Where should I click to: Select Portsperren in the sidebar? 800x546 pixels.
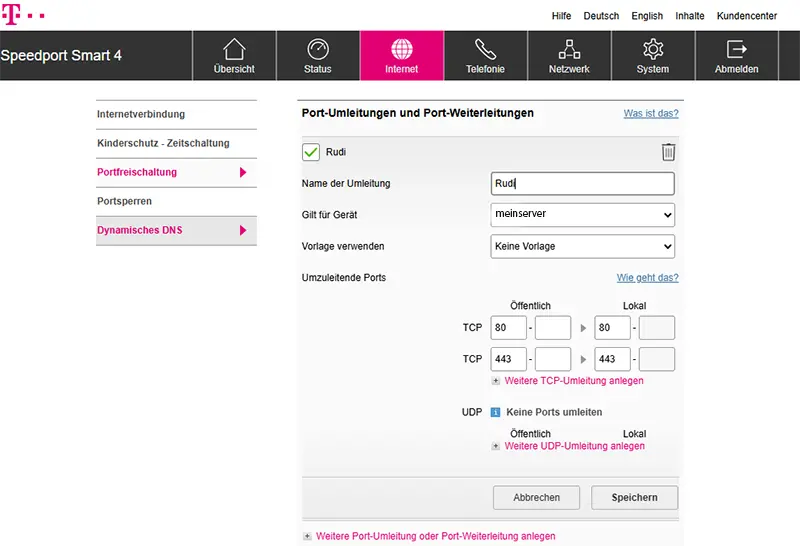124,201
